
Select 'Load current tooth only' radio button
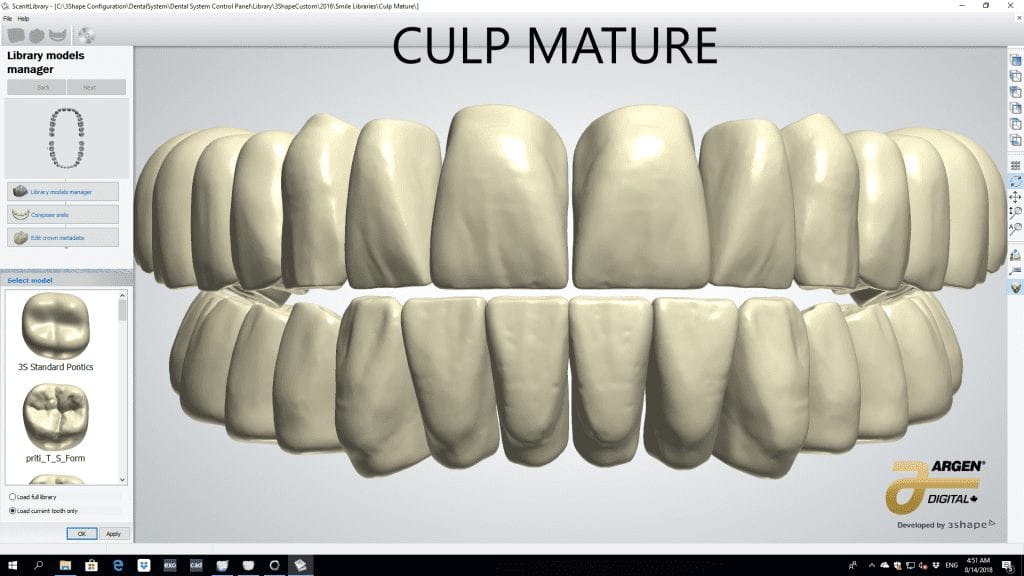point(12,510)
